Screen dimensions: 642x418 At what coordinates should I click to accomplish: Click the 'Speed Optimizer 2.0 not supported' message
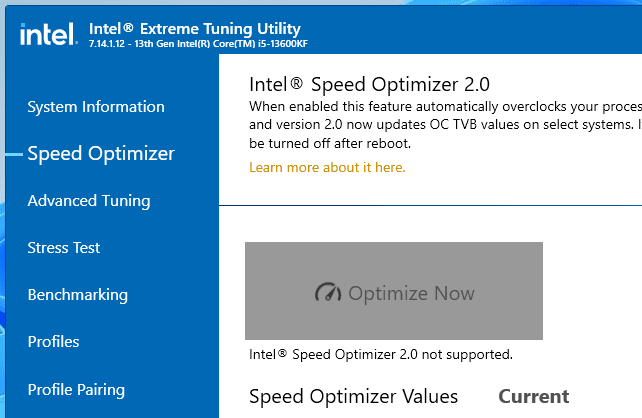click(x=381, y=355)
